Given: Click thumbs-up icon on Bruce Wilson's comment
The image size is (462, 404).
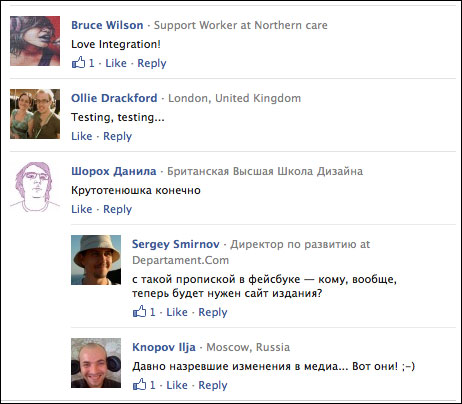Looking at the screenshot, I should point(79,62).
